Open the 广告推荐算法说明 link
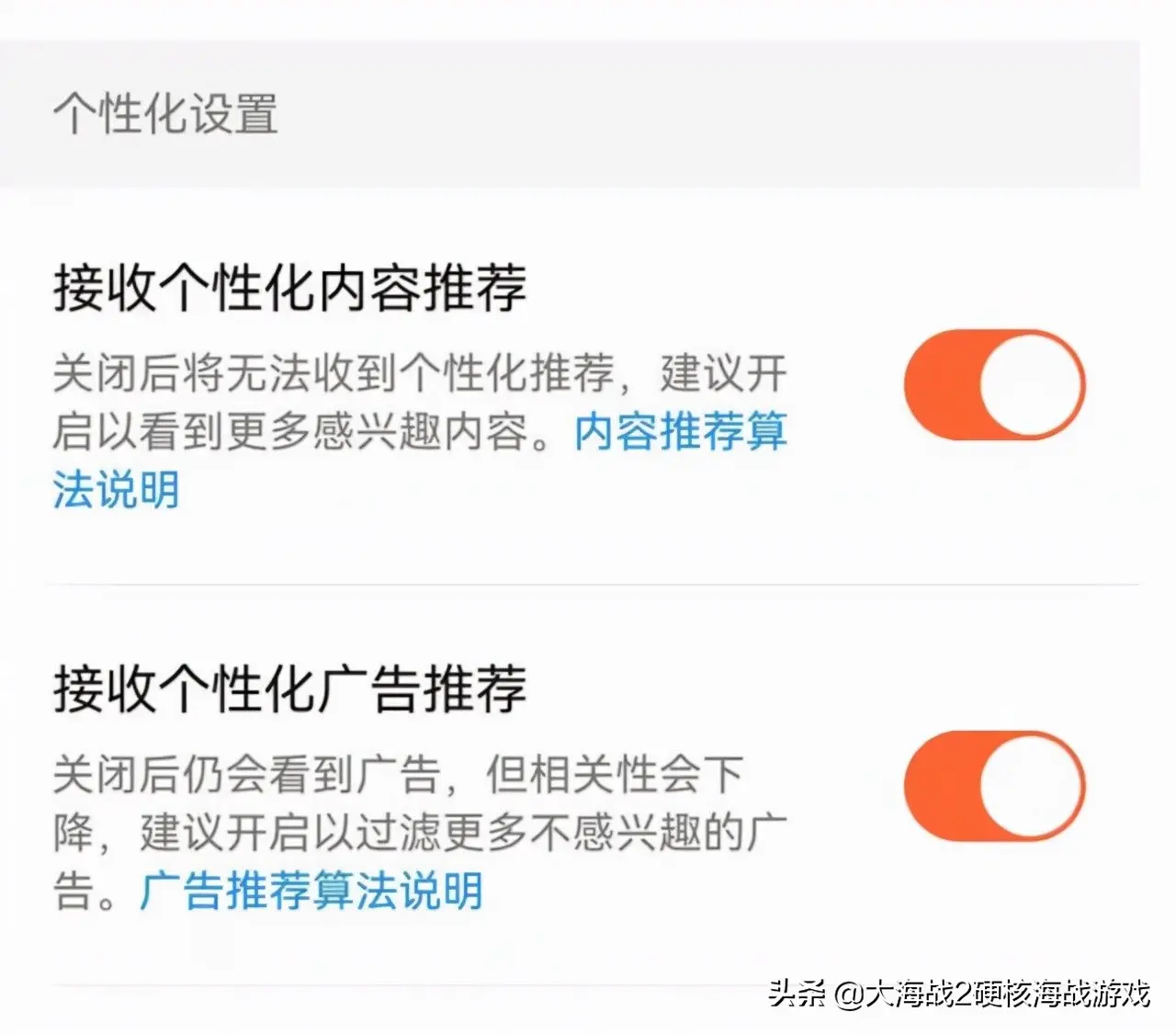Image resolution: width=1176 pixels, height=1035 pixels. (311, 891)
